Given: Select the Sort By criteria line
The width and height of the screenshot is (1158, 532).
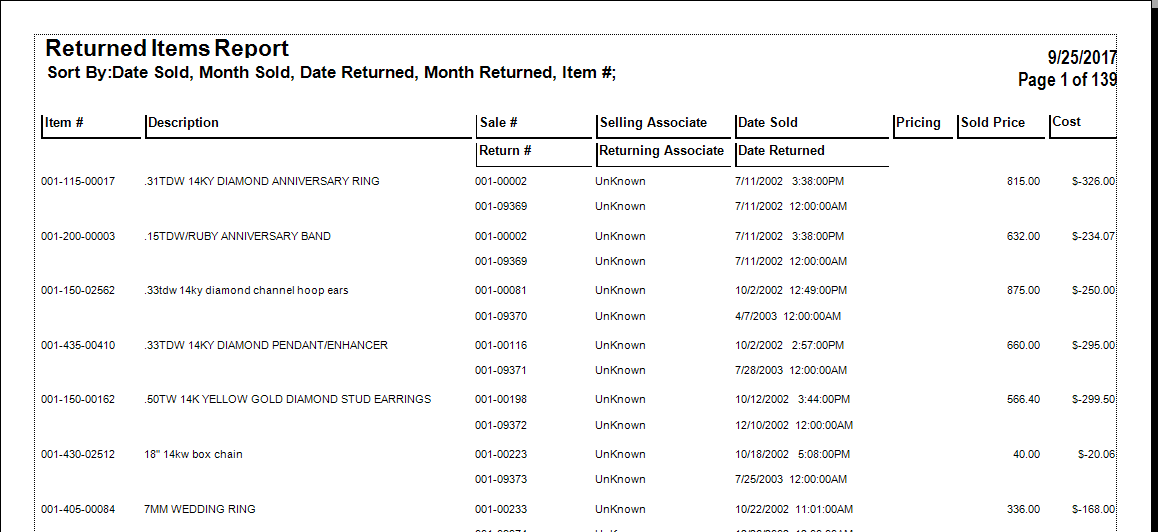Looking at the screenshot, I should (331, 73).
